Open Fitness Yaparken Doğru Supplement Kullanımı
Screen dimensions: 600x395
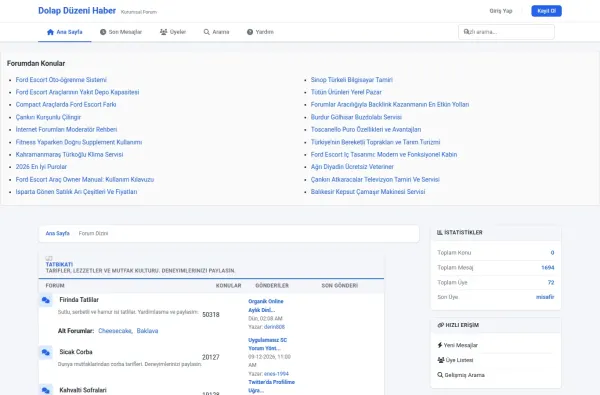tap(79, 142)
